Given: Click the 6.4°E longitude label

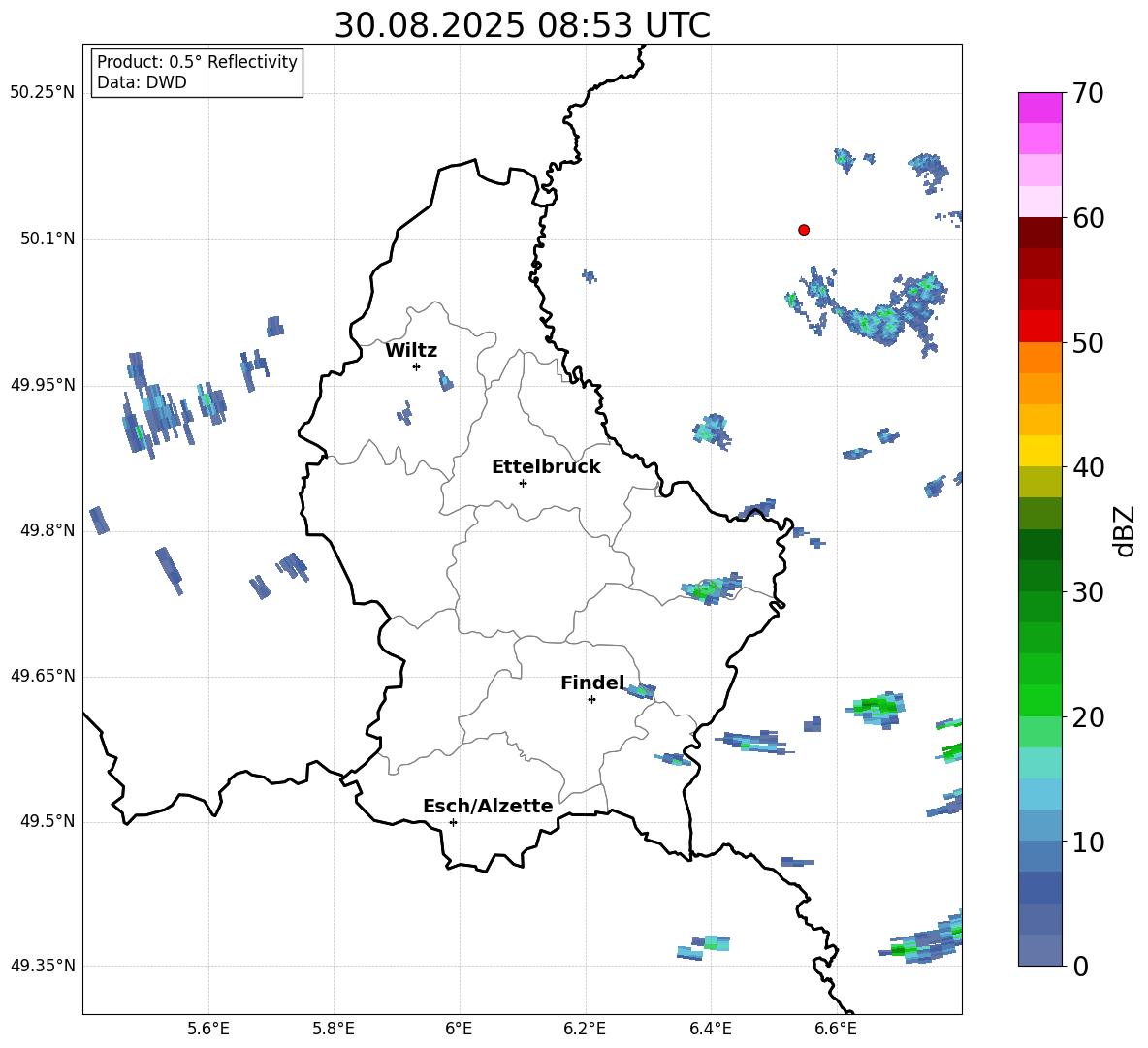Looking at the screenshot, I should pos(710,1029).
